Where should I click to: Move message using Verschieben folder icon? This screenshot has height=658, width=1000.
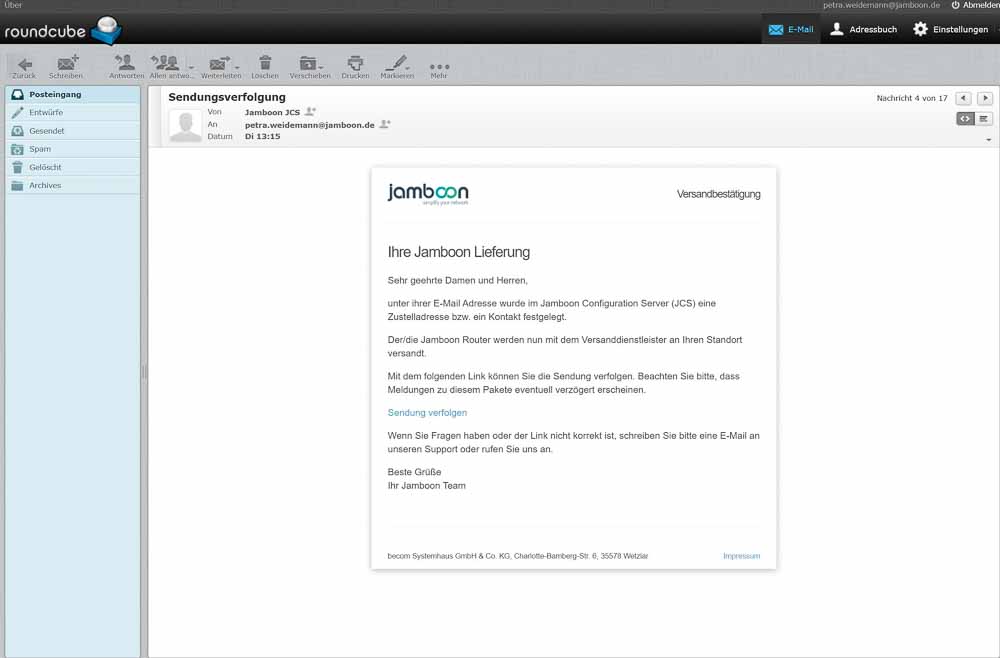tap(308, 64)
